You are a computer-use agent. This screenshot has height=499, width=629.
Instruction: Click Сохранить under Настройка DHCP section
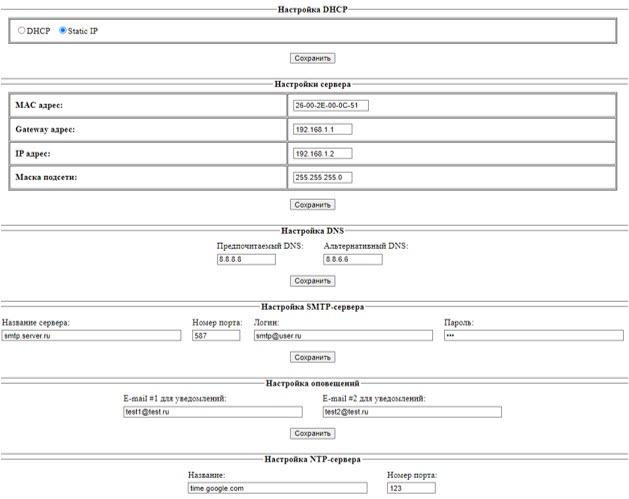pyautogui.click(x=312, y=59)
